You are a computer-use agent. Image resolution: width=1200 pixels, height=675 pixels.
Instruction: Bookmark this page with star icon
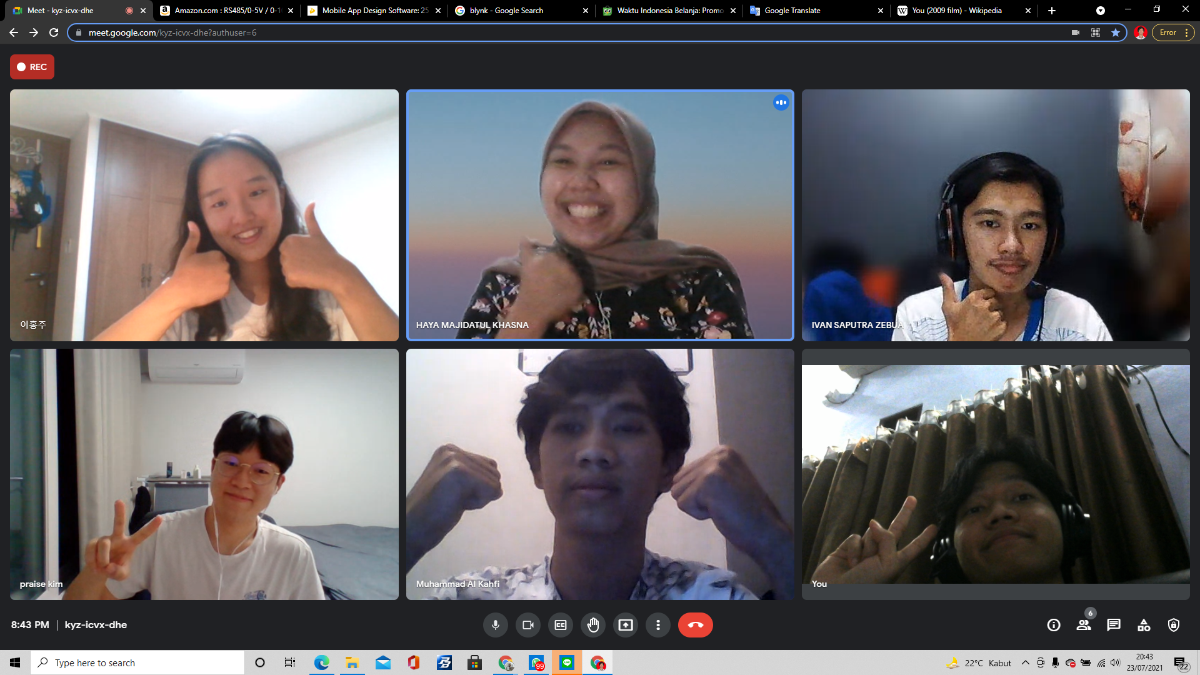click(1115, 32)
